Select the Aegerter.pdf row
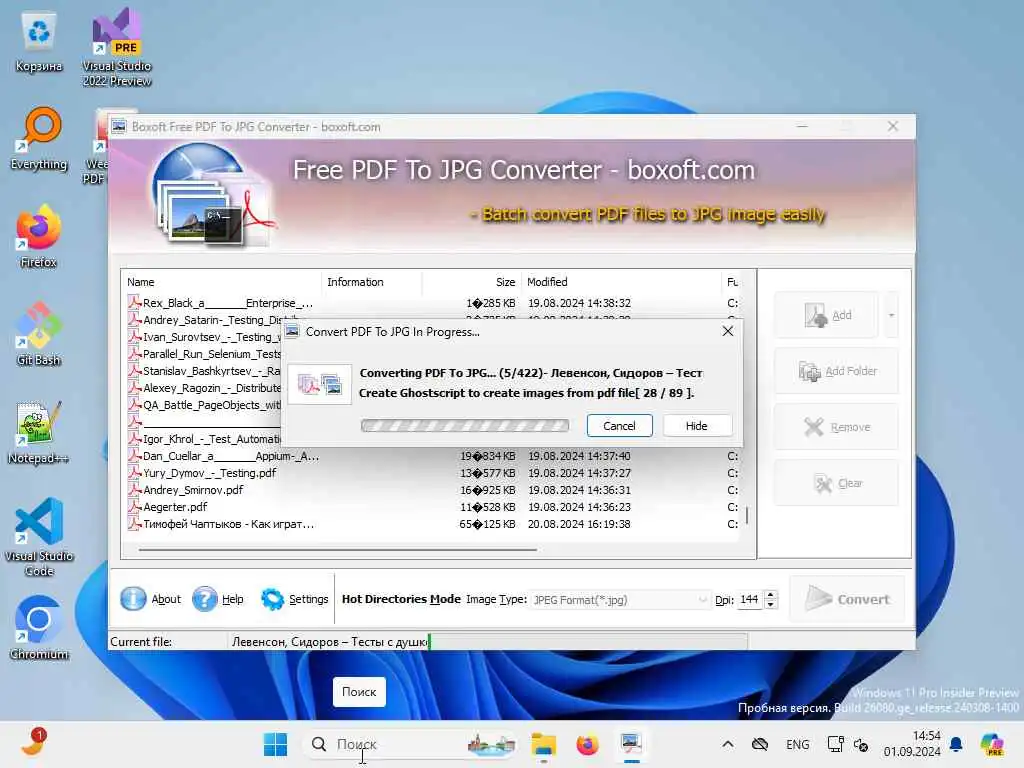Image resolution: width=1024 pixels, height=768 pixels. (432, 507)
